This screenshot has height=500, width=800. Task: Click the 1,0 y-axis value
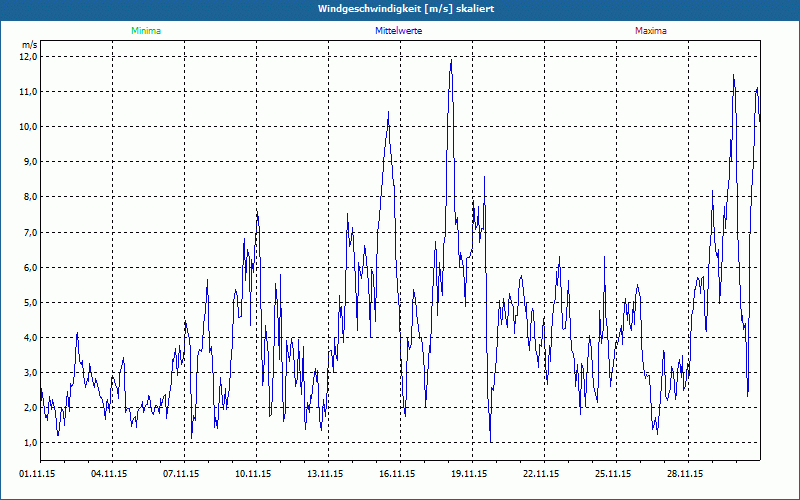(x=31, y=443)
